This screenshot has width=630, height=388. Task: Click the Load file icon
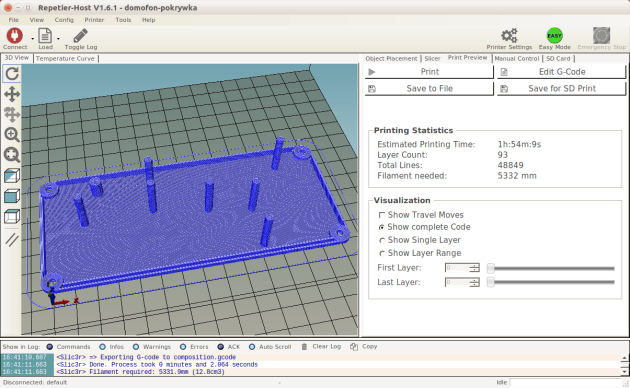[45, 35]
